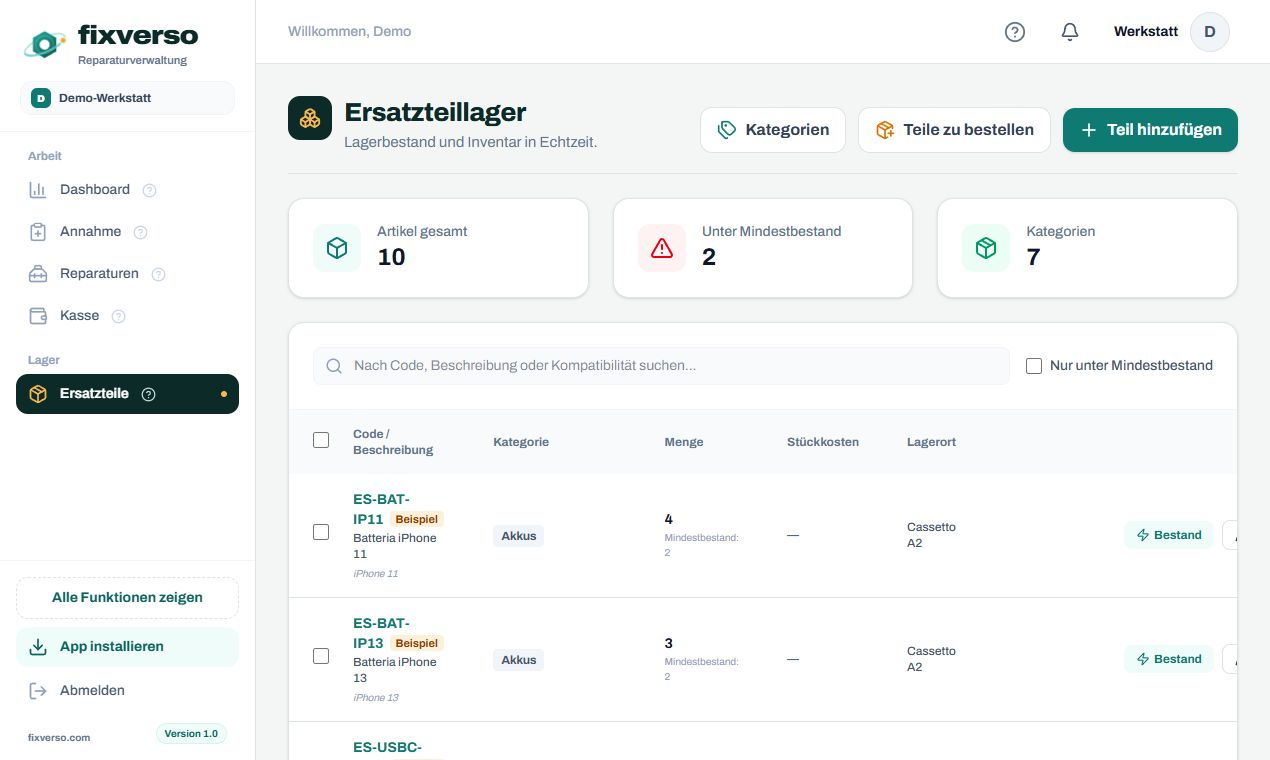The image size is (1270, 760).
Task: Toggle the select-all checkbox in table header
Action: pos(321,440)
